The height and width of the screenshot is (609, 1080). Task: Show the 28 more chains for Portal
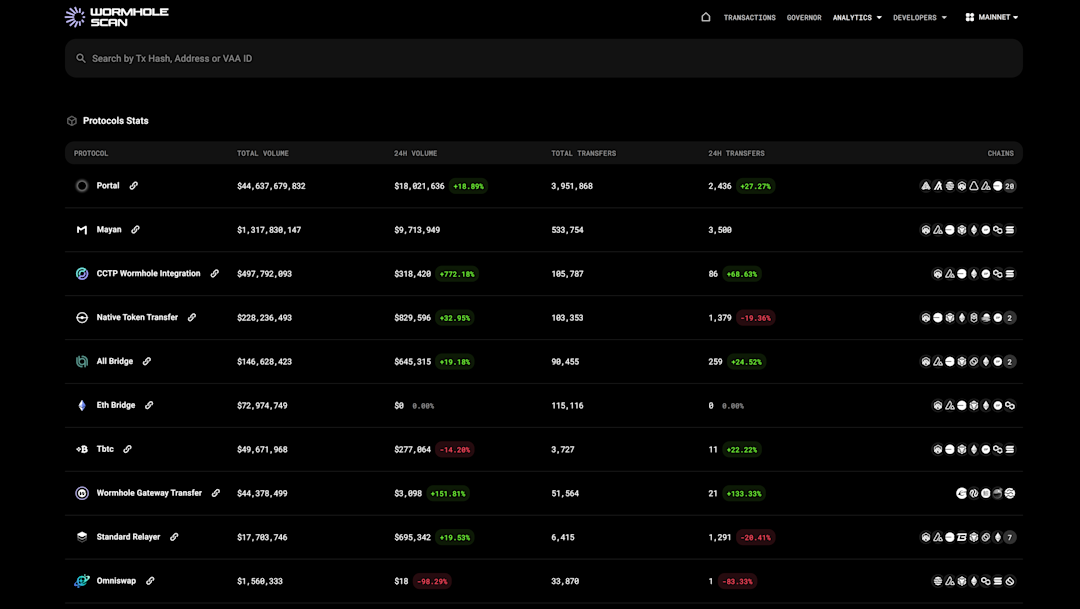[x=1010, y=186]
